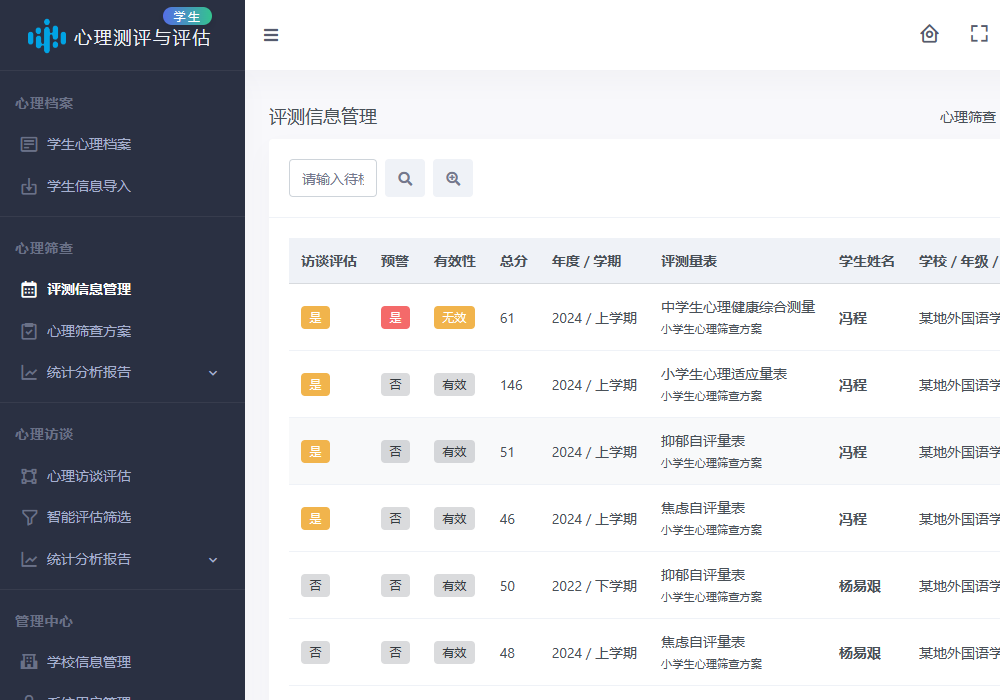The width and height of the screenshot is (1000, 700).
Task: Click the 智能评估筛选 funnel icon
Action: pos(29,517)
